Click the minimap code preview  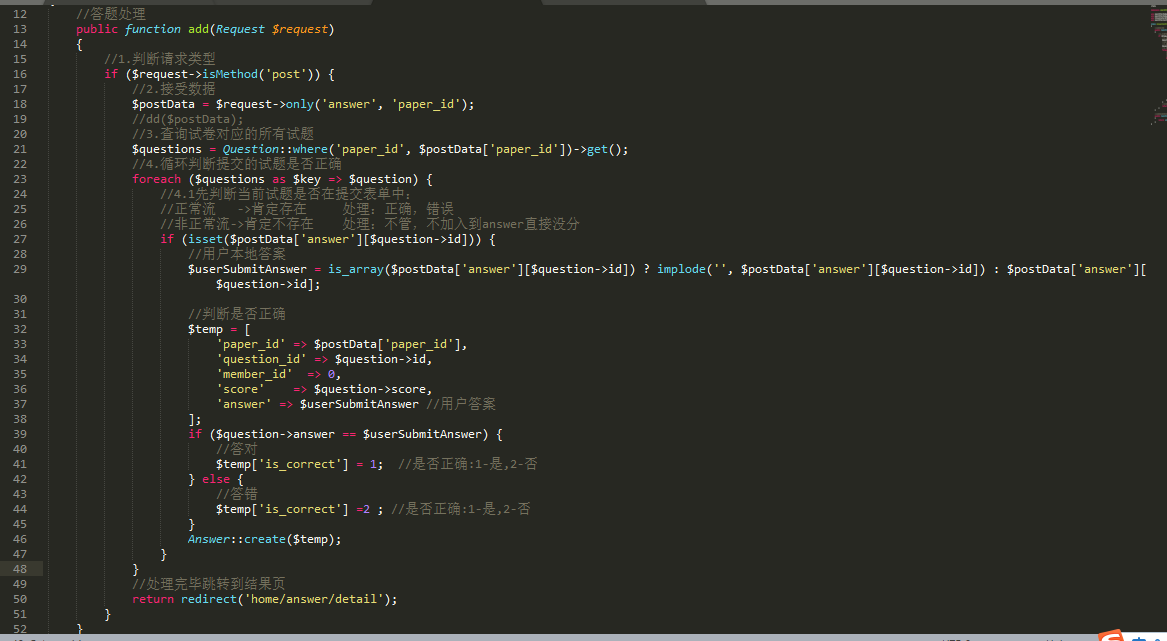tap(1158, 60)
